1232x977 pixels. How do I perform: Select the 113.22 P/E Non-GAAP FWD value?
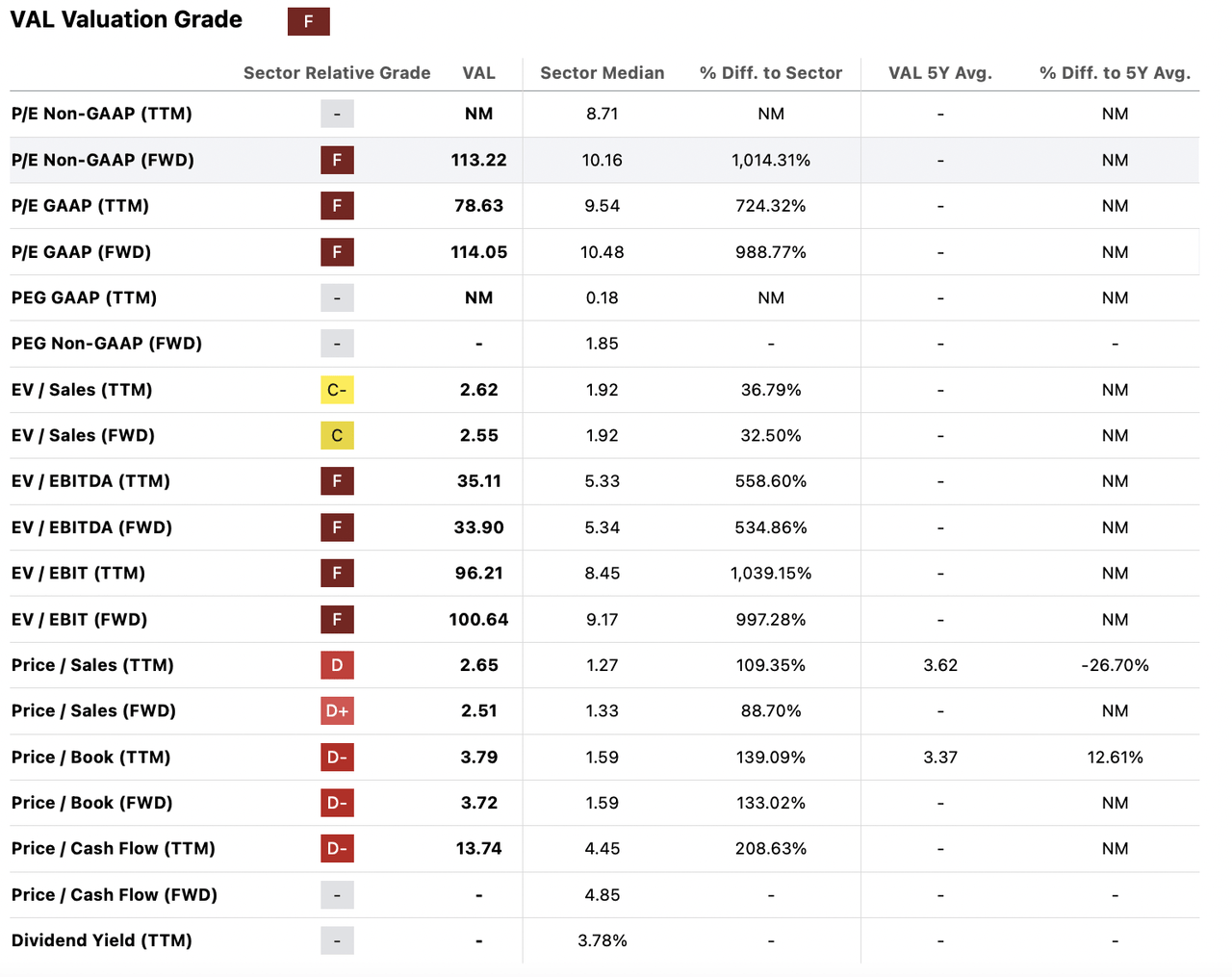coord(478,160)
